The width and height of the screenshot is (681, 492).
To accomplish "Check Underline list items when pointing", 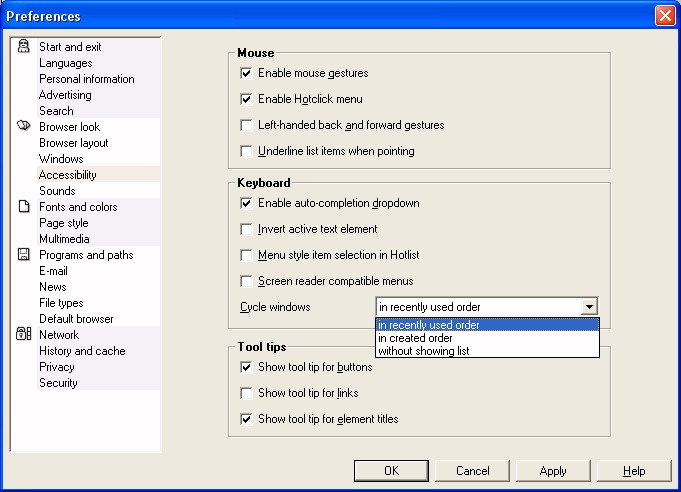I will [x=246, y=151].
